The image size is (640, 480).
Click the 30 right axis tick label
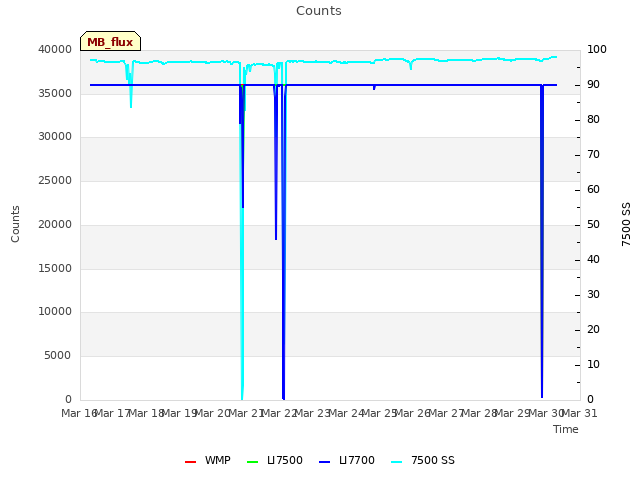[x=593, y=294]
